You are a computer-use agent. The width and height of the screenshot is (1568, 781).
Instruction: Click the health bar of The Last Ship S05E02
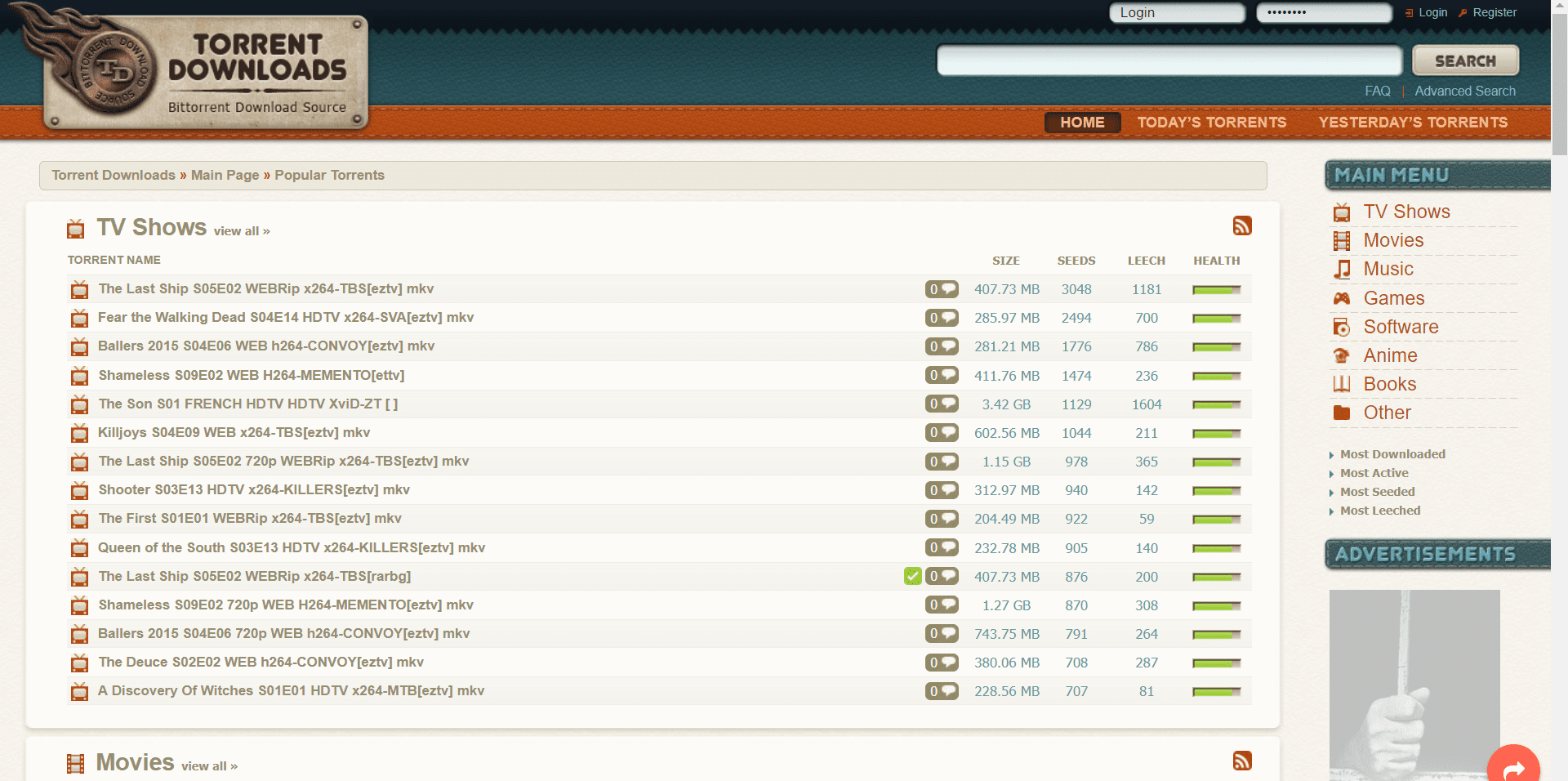click(1216, 289)
